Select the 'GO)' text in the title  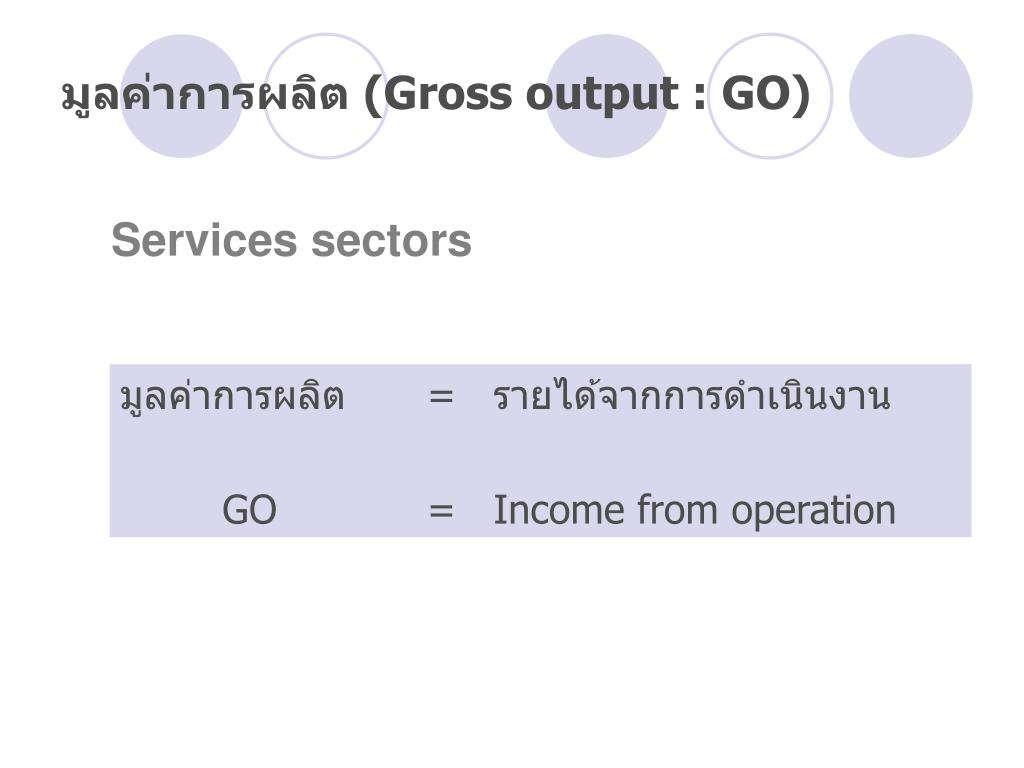766,95
